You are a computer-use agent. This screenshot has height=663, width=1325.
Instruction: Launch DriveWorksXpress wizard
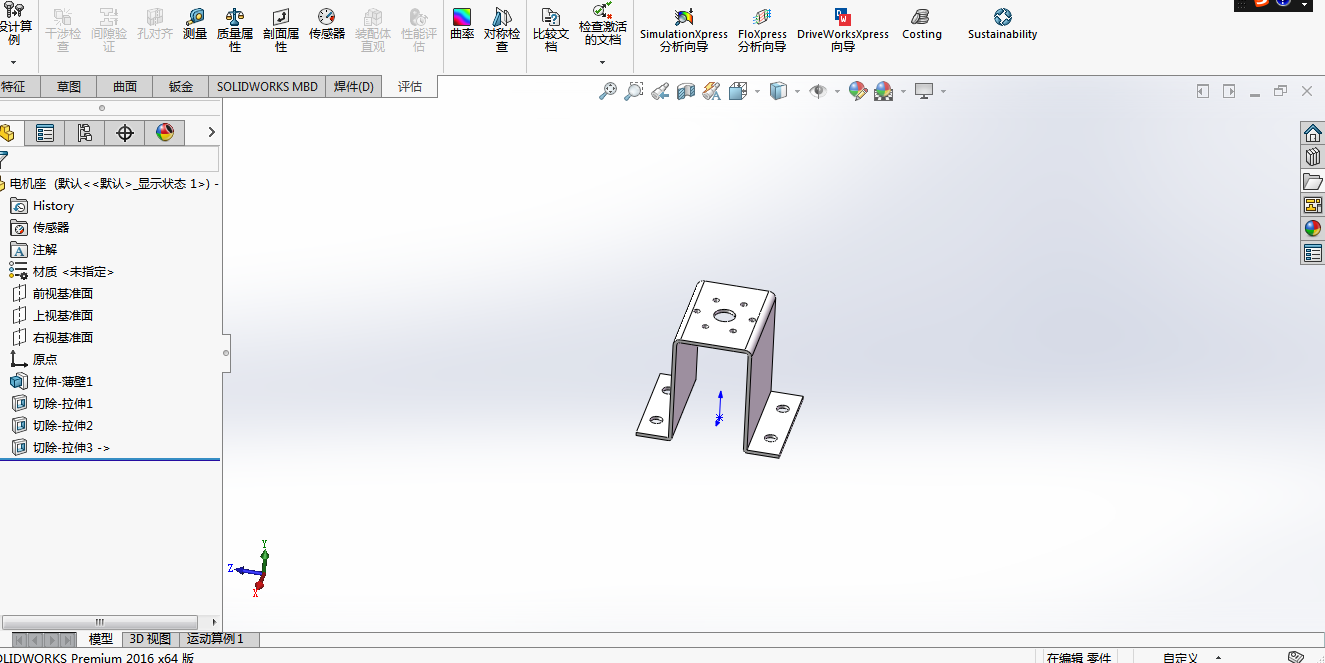tap(843, 30)
